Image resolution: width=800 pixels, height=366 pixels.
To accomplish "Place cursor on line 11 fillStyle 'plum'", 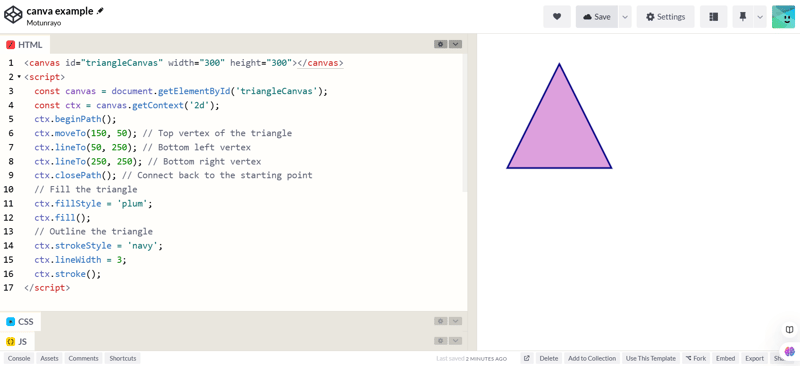I will pyautogui.click(x=93, y=204).
